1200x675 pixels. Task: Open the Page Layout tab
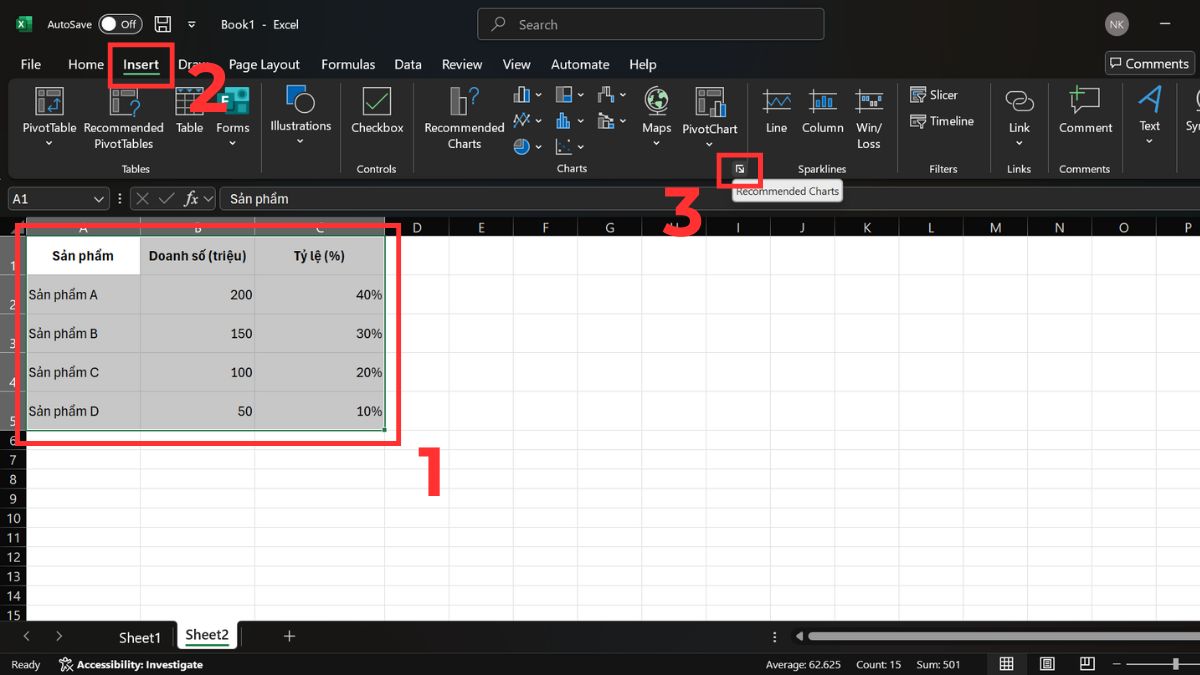pos(264,64)
